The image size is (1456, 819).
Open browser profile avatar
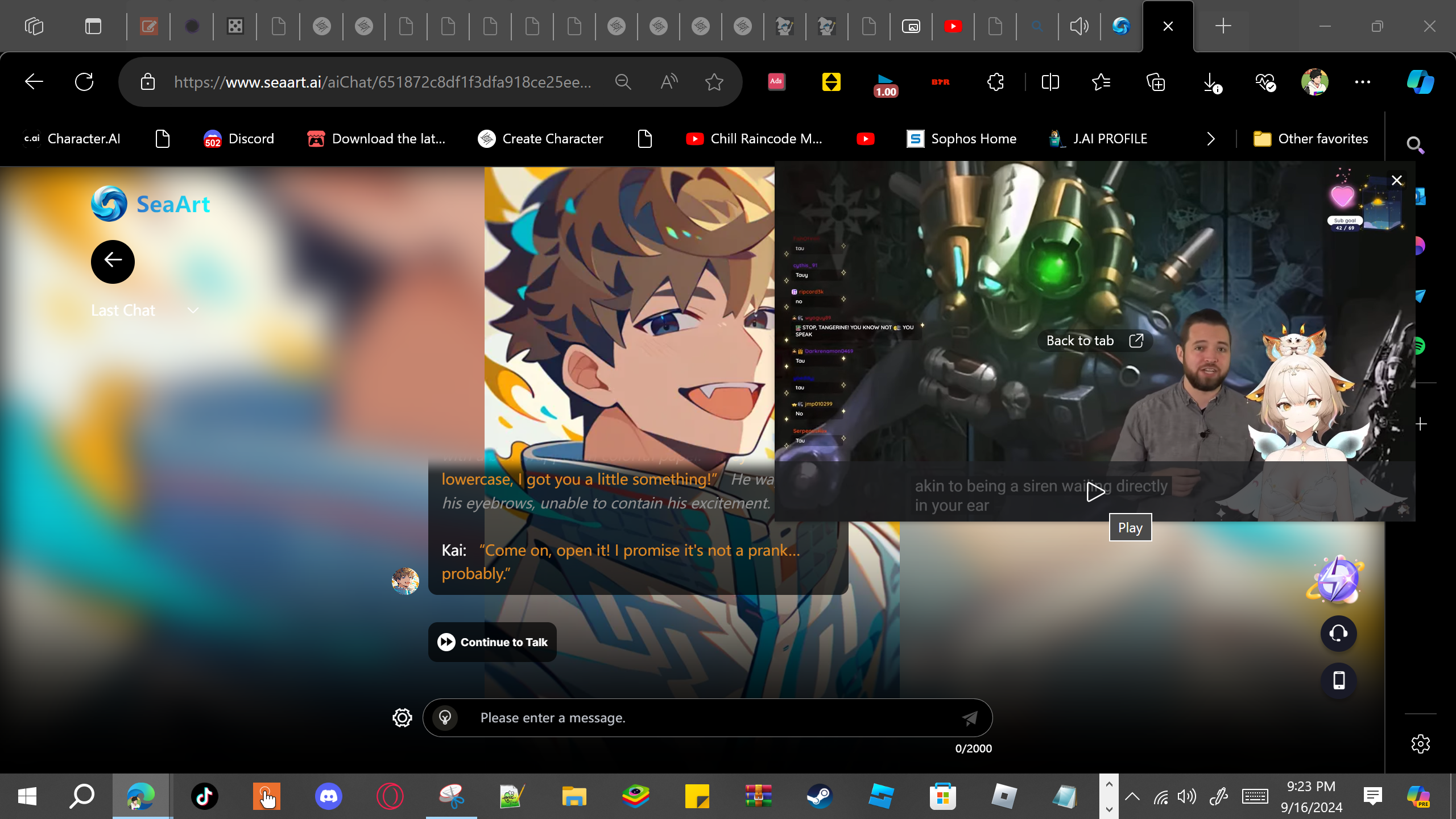[1315, 82]
